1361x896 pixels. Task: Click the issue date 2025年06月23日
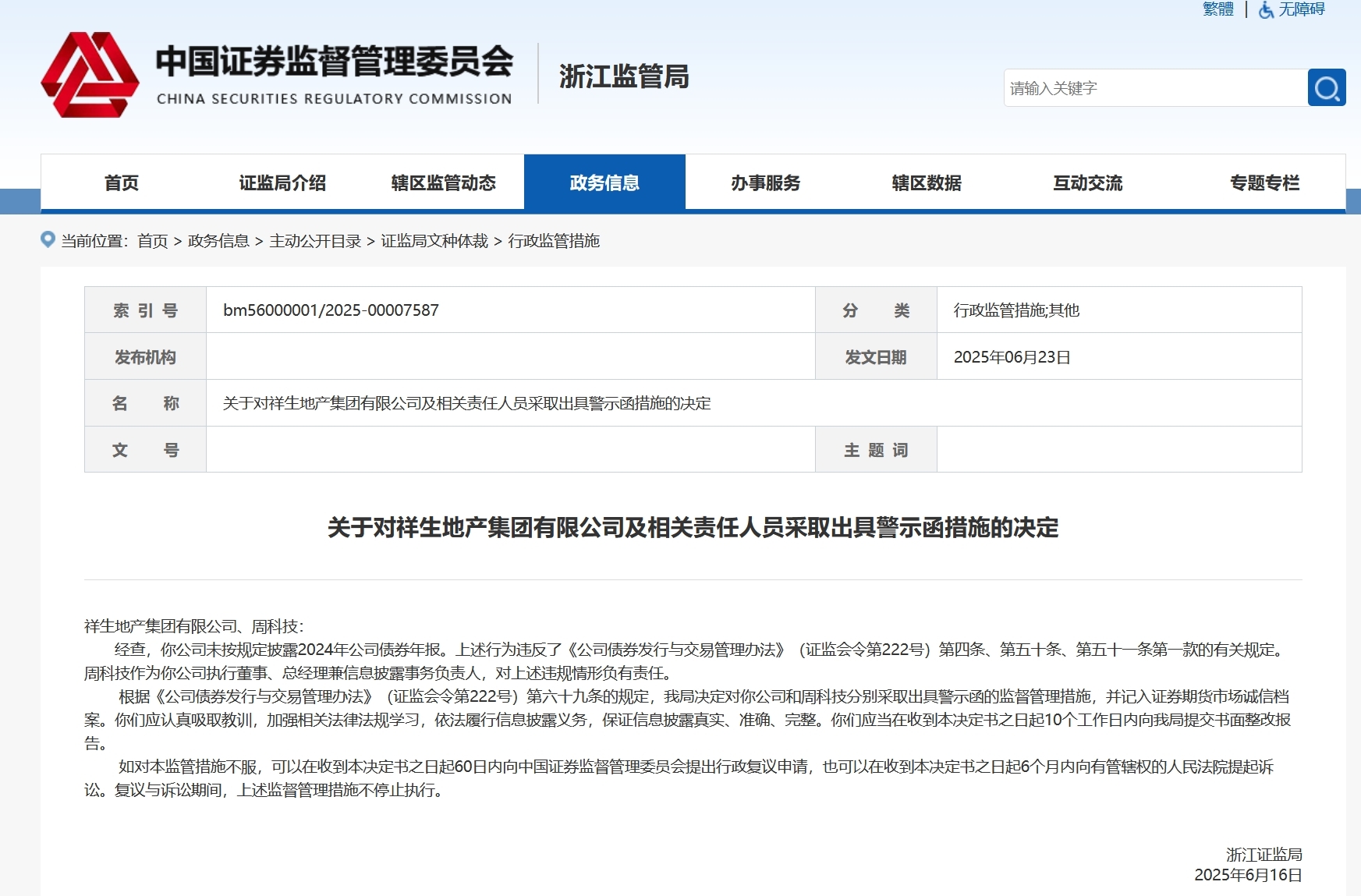coord(1012,357)
